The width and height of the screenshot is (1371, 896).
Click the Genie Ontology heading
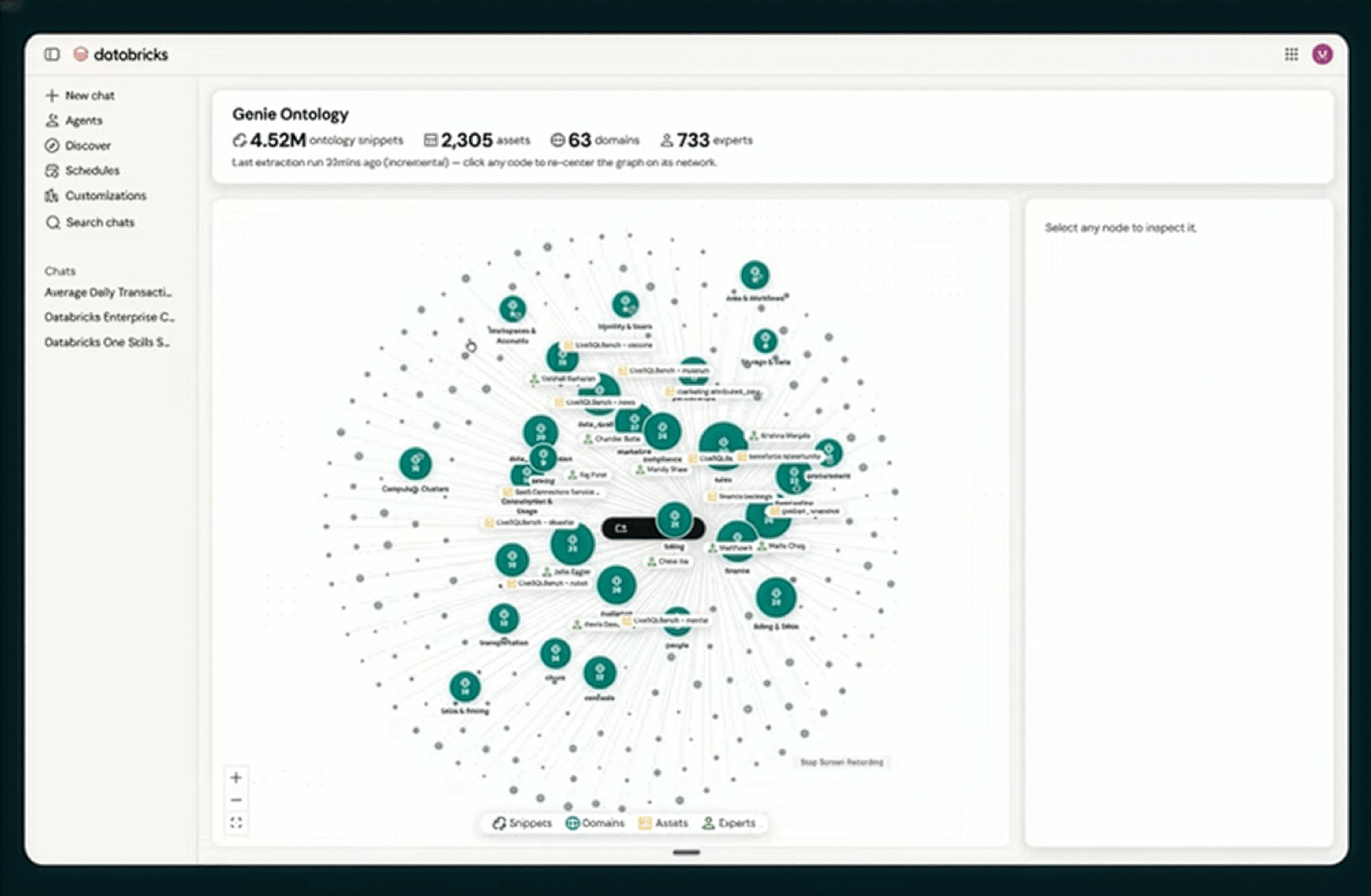pos(290,114)
